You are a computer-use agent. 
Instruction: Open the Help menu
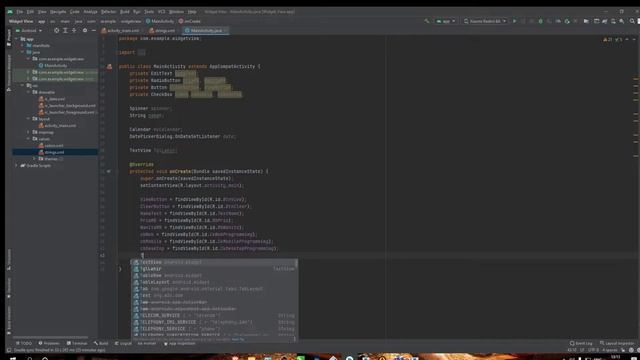[x=192, y=12]
